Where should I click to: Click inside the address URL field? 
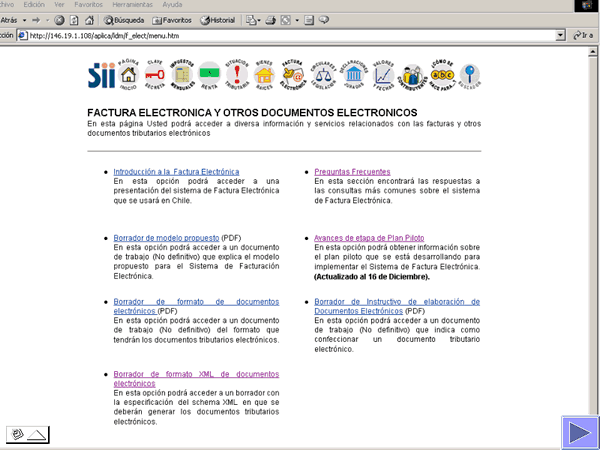pos(300,35)
